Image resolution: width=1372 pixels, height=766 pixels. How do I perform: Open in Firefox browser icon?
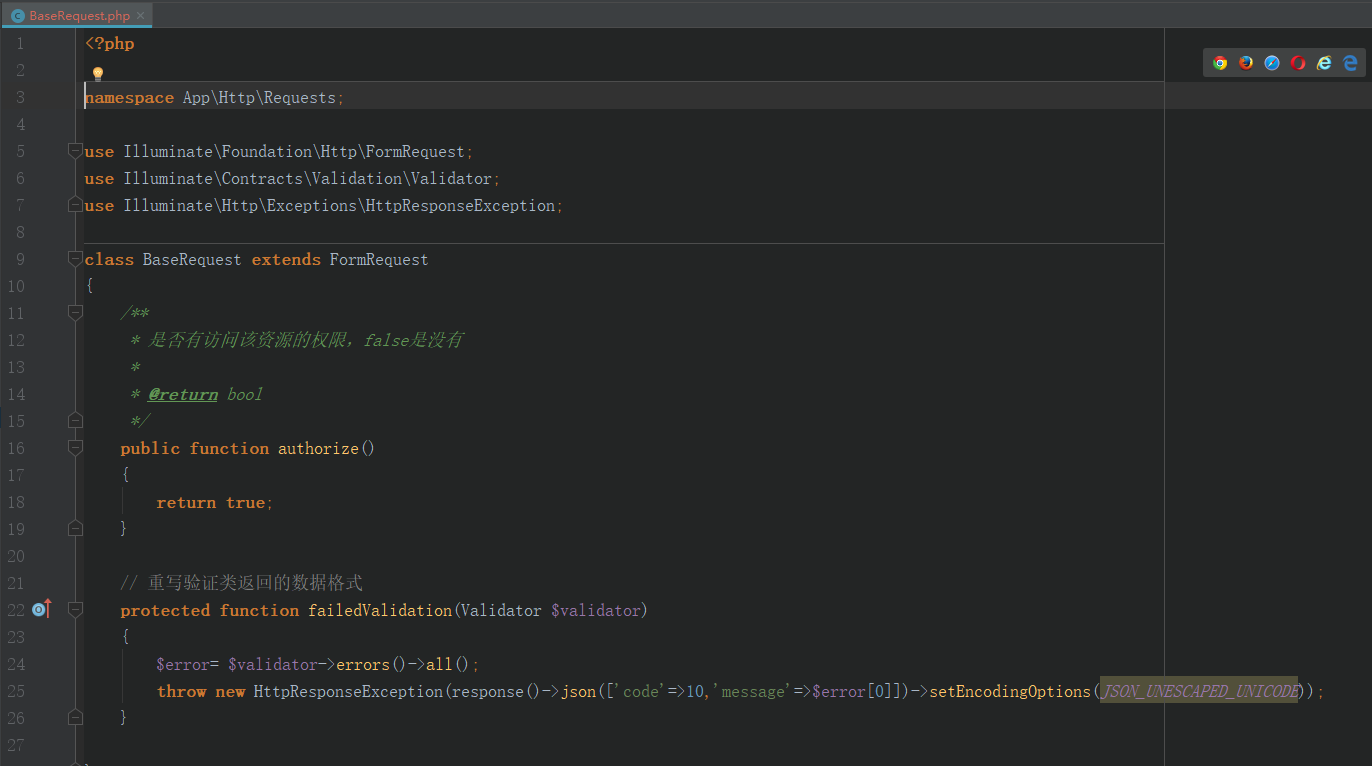coord(1246,63)
